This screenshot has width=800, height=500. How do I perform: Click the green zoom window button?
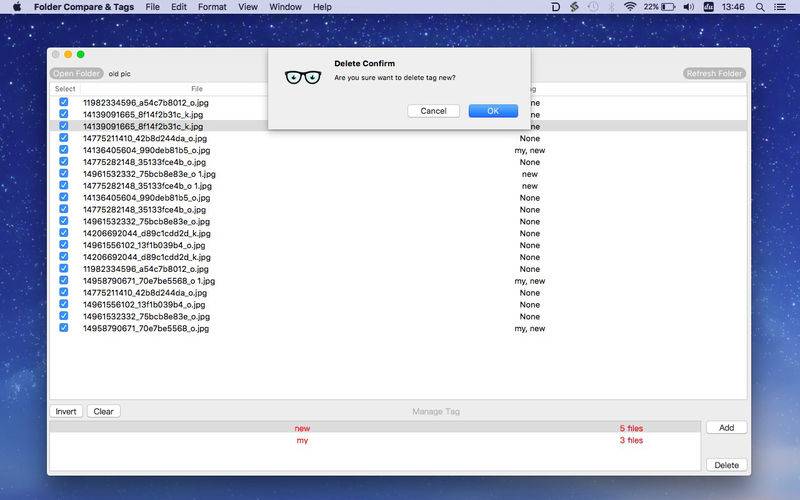81,55
